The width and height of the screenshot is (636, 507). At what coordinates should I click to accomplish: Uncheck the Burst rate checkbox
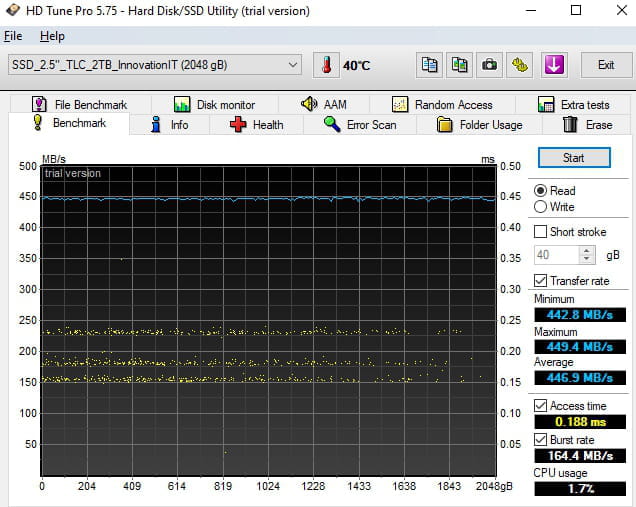click(x=540, y=439)
